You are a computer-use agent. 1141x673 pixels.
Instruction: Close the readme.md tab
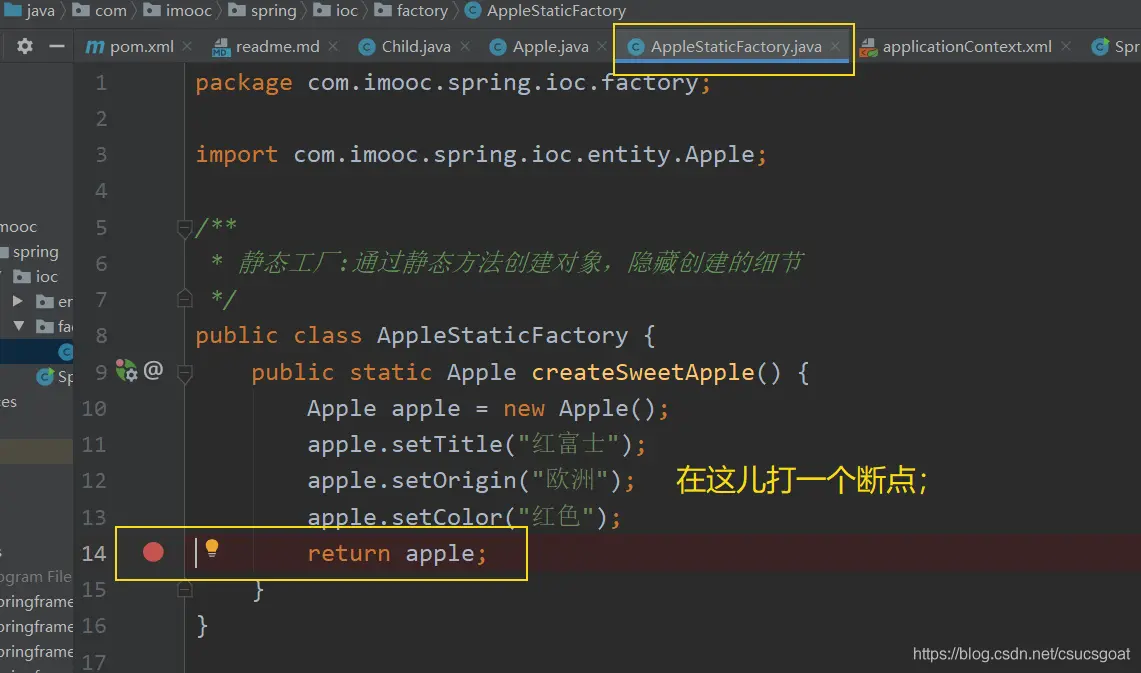coord(333,46)
